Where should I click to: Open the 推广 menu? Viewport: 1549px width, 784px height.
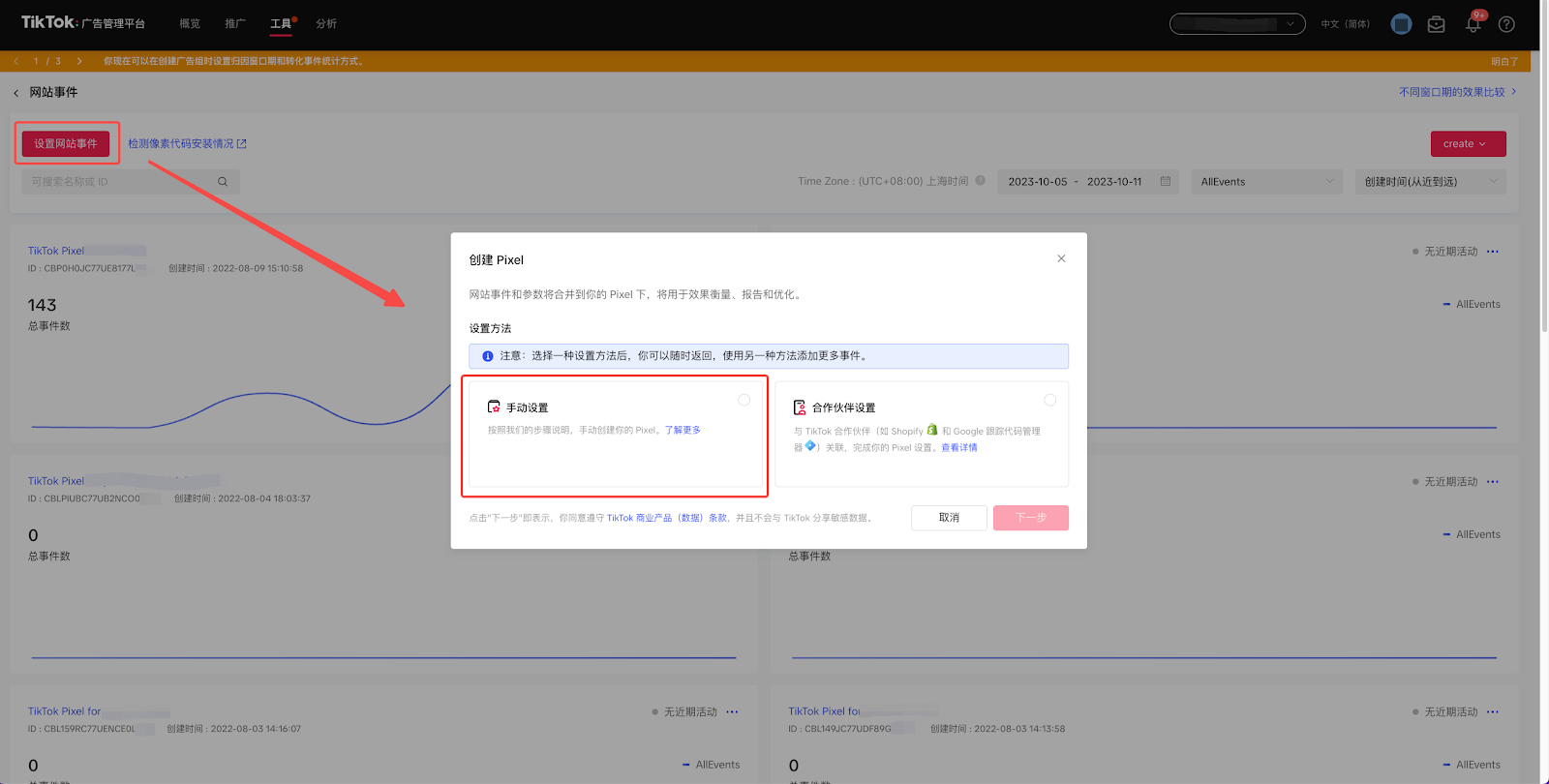point(235,23)
